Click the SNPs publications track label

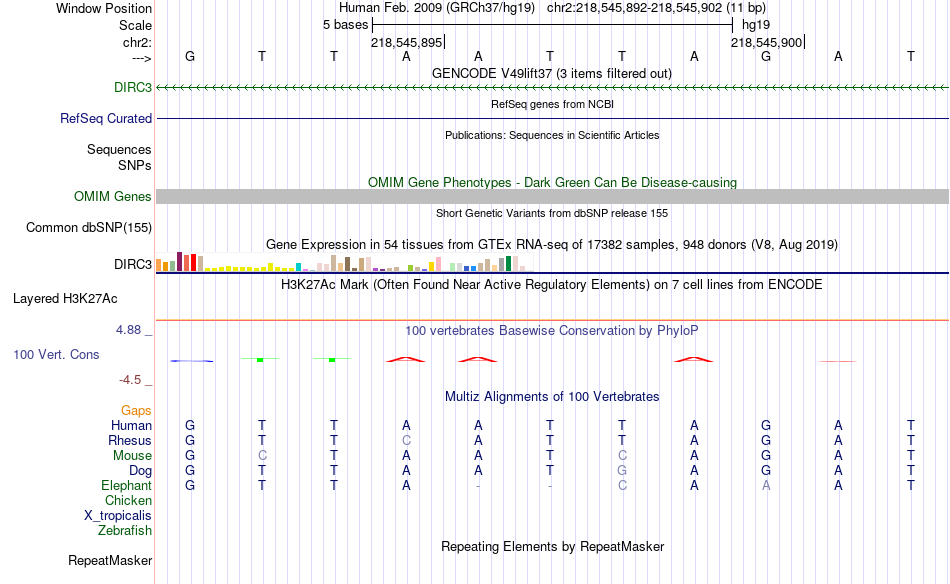(135, 165)
